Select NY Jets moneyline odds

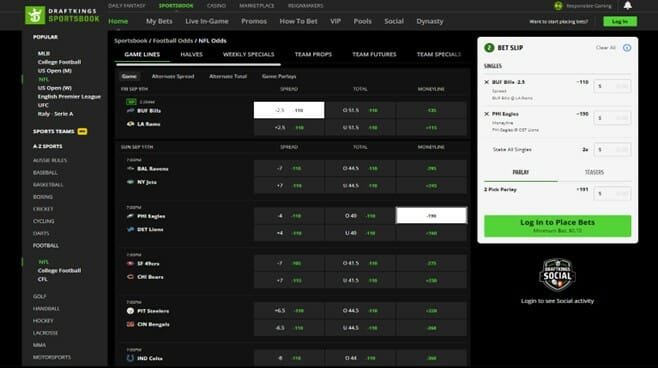point(431,185)
